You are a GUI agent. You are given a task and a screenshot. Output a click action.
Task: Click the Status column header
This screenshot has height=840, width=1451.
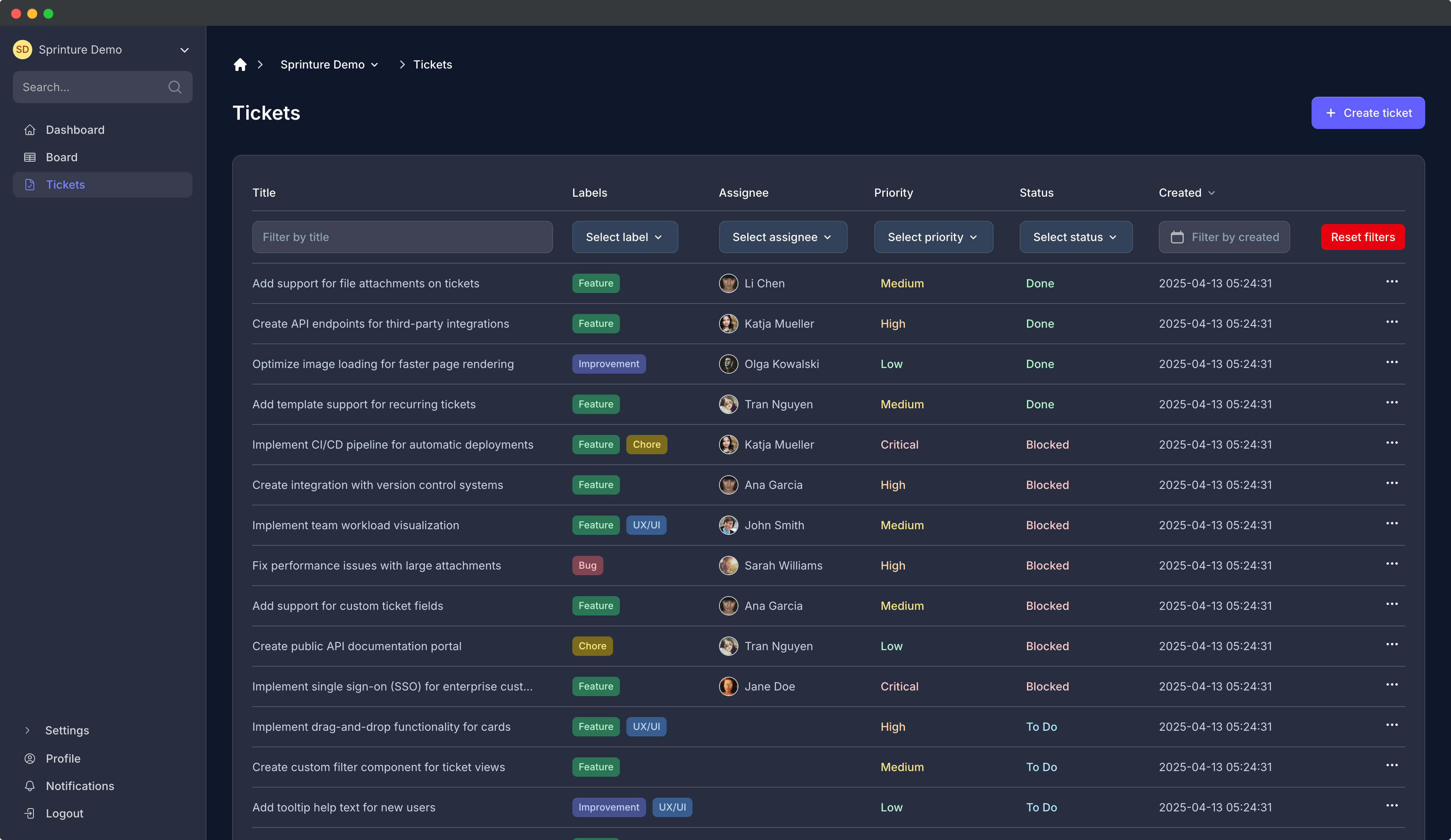(1036, 193)
